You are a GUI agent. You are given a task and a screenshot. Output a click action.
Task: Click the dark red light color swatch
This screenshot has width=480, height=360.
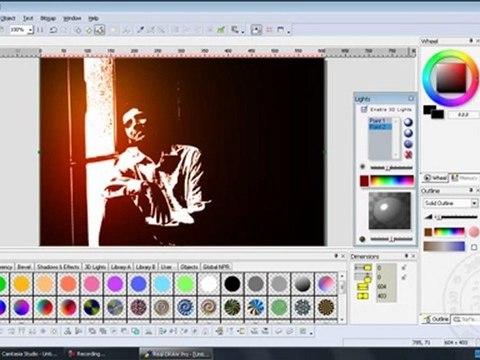tap(364, 181)
